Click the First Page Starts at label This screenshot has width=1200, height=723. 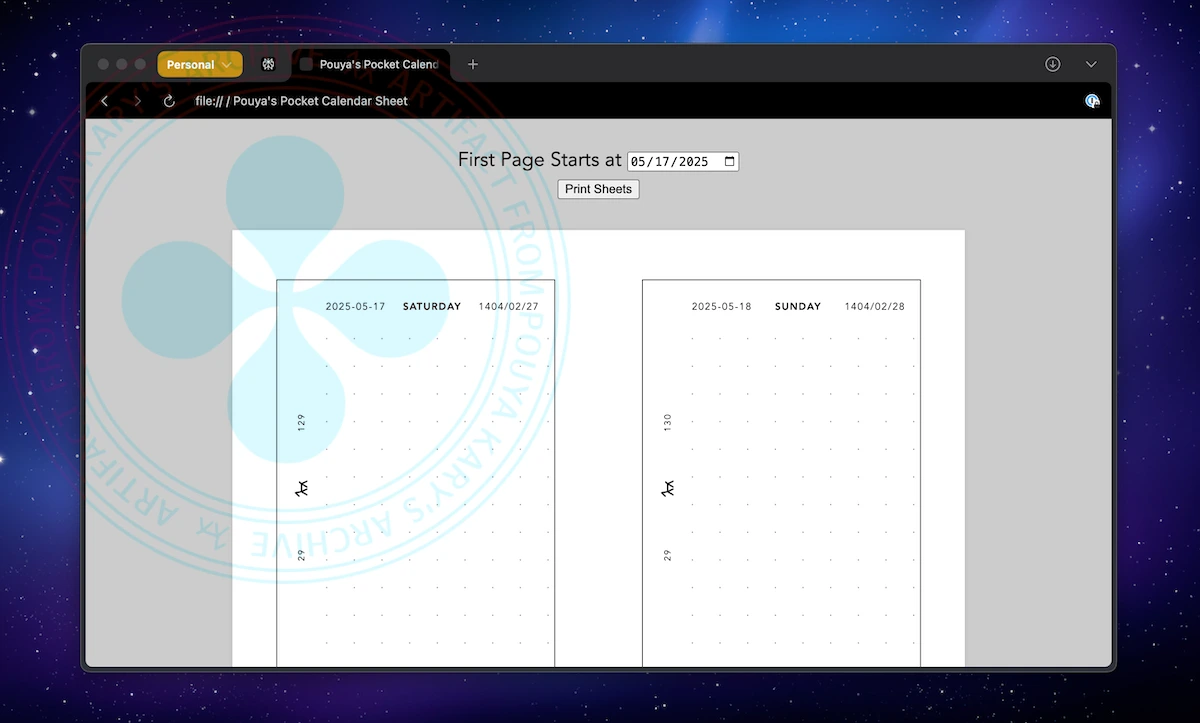point(540,160)
